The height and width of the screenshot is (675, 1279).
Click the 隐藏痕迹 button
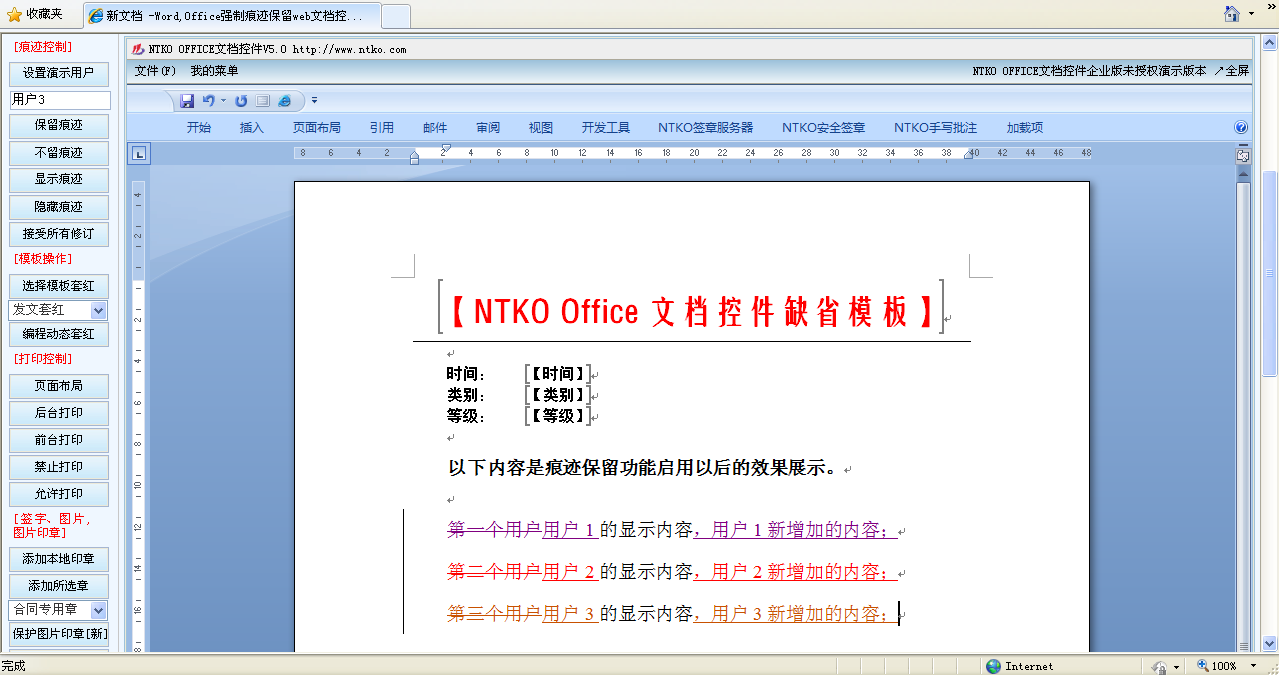(59, 207)
